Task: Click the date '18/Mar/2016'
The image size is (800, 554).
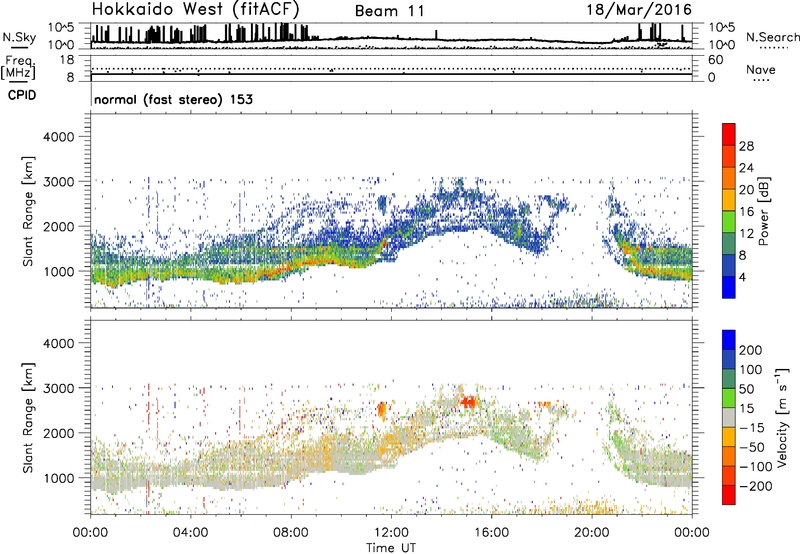Action: pos(639,9)
